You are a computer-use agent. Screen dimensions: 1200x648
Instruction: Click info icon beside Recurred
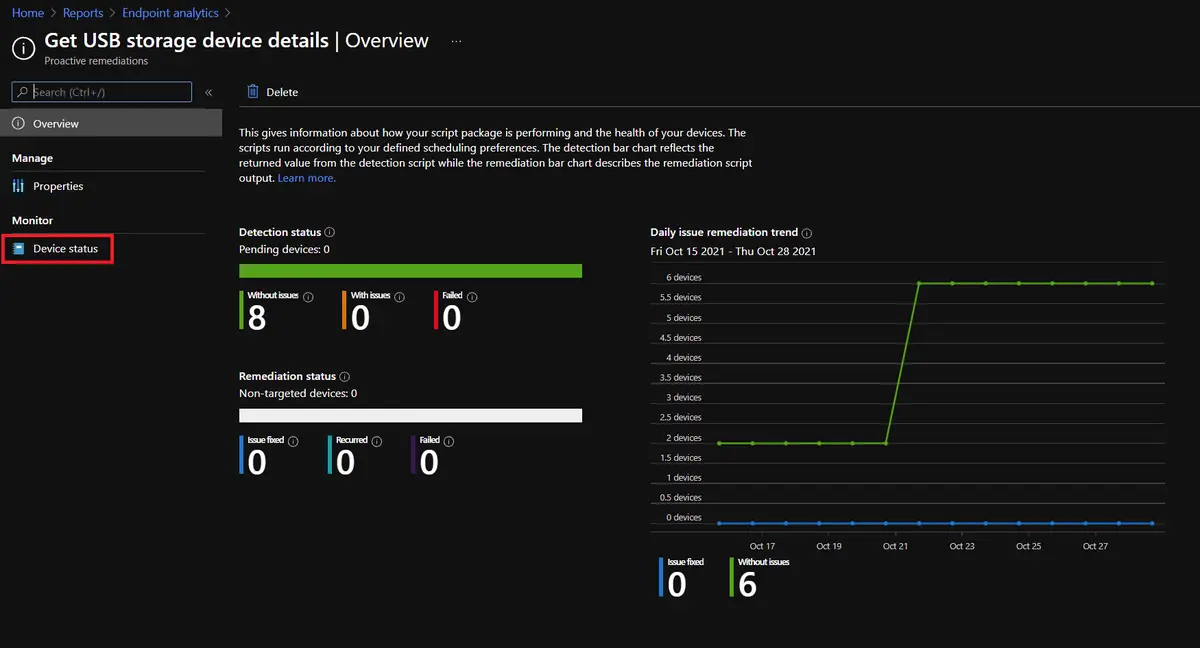point(377,441)
